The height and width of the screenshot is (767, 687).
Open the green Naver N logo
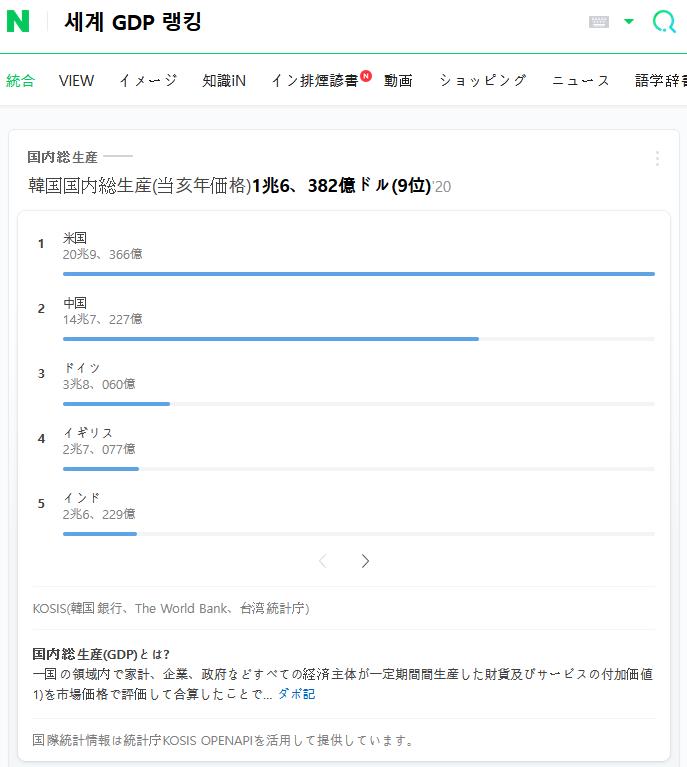point(18,22)
